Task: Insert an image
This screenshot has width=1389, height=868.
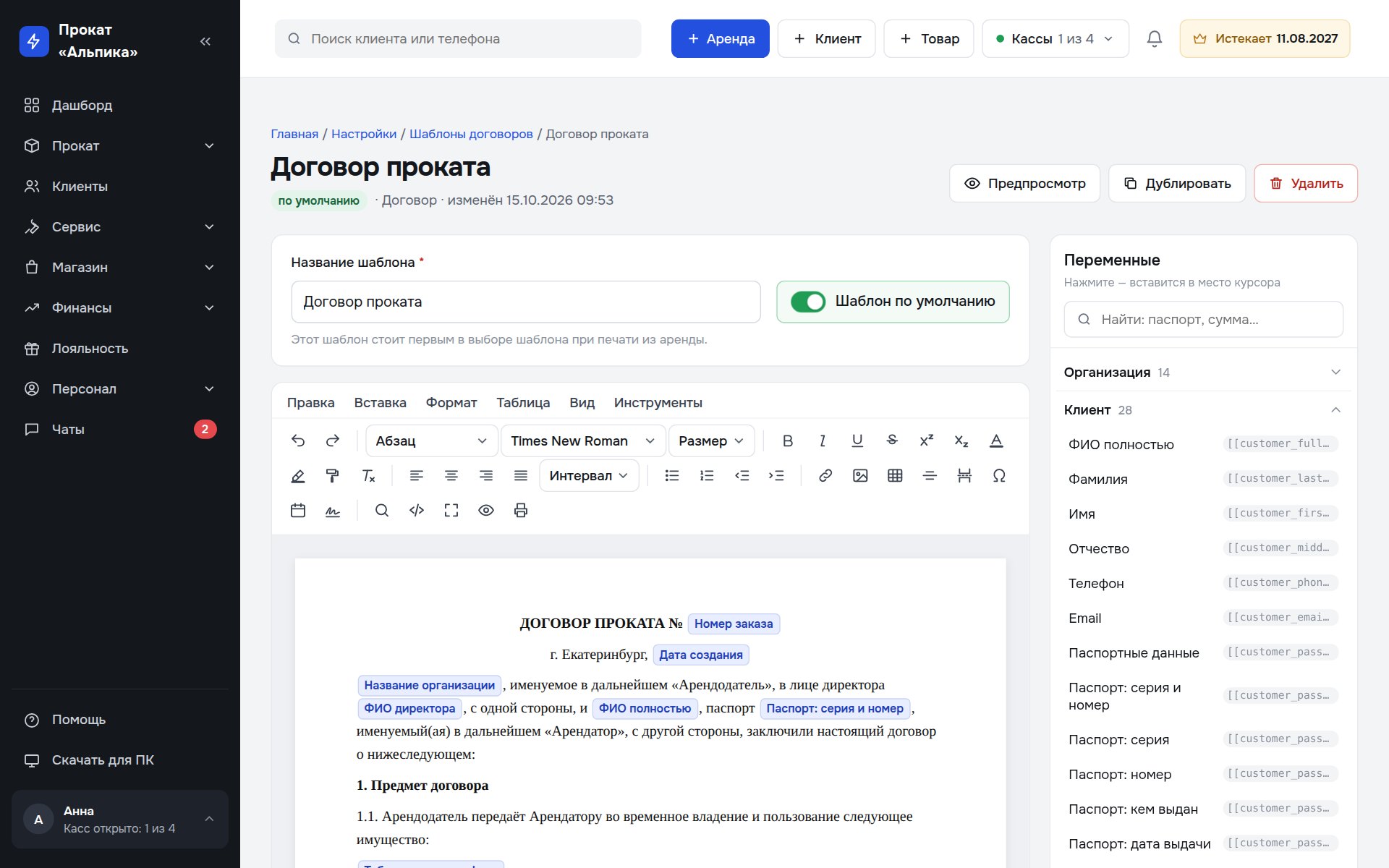Action: [x=860, y=475]
